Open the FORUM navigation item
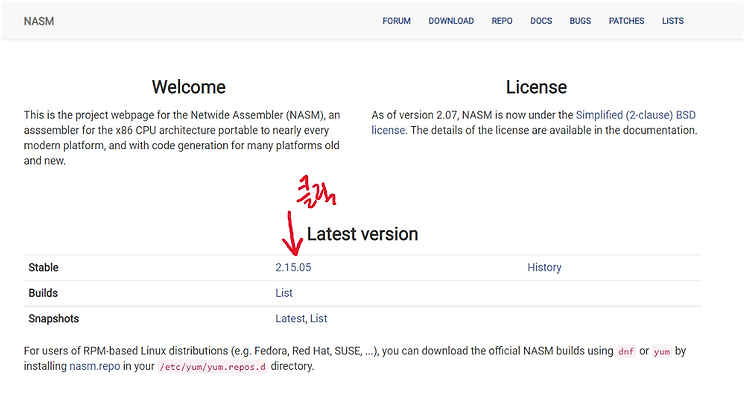Viewport: 750px width, 402px height. tap(396, 21)
